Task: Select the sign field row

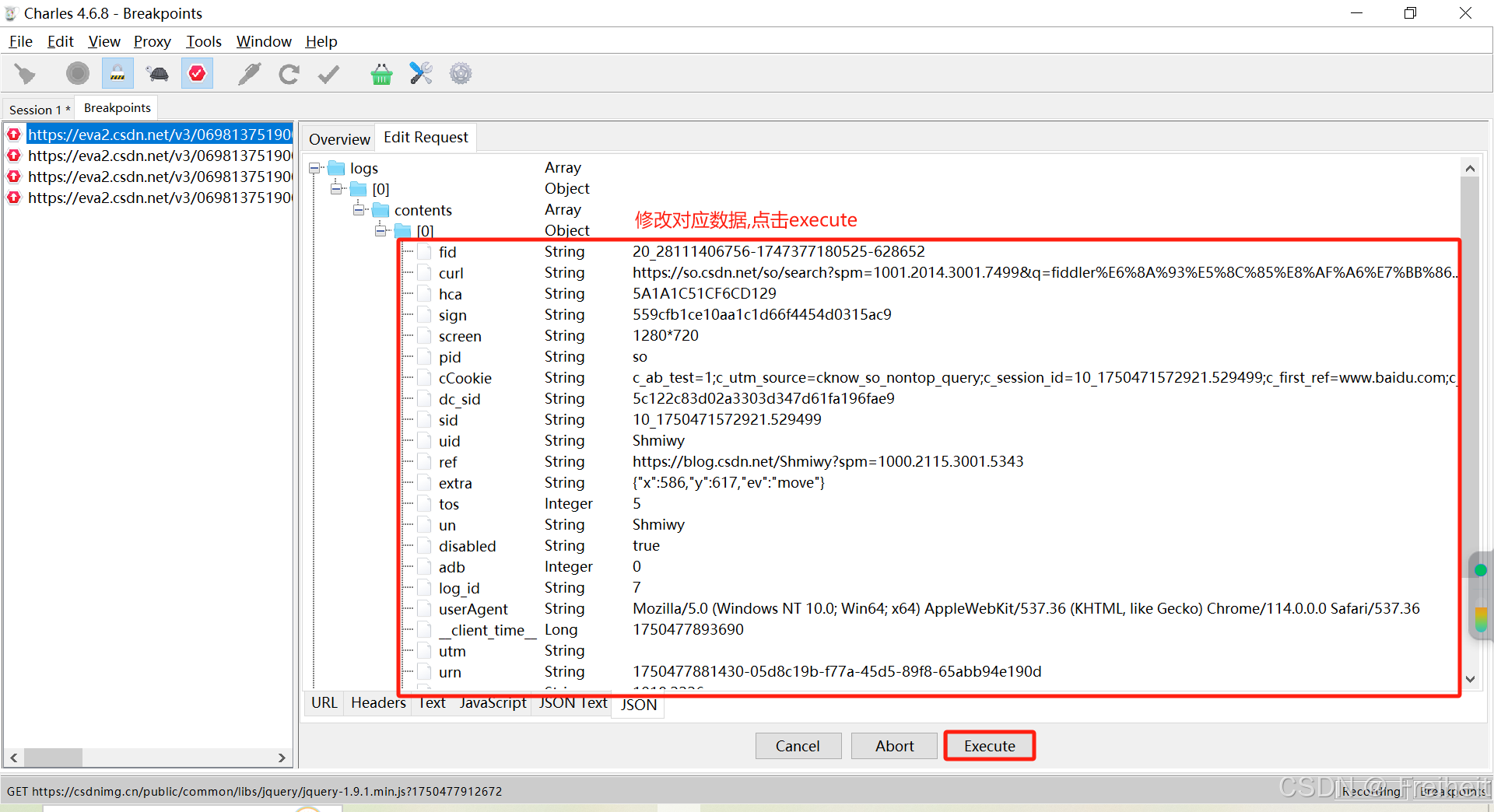Action: tap(928, 315)
